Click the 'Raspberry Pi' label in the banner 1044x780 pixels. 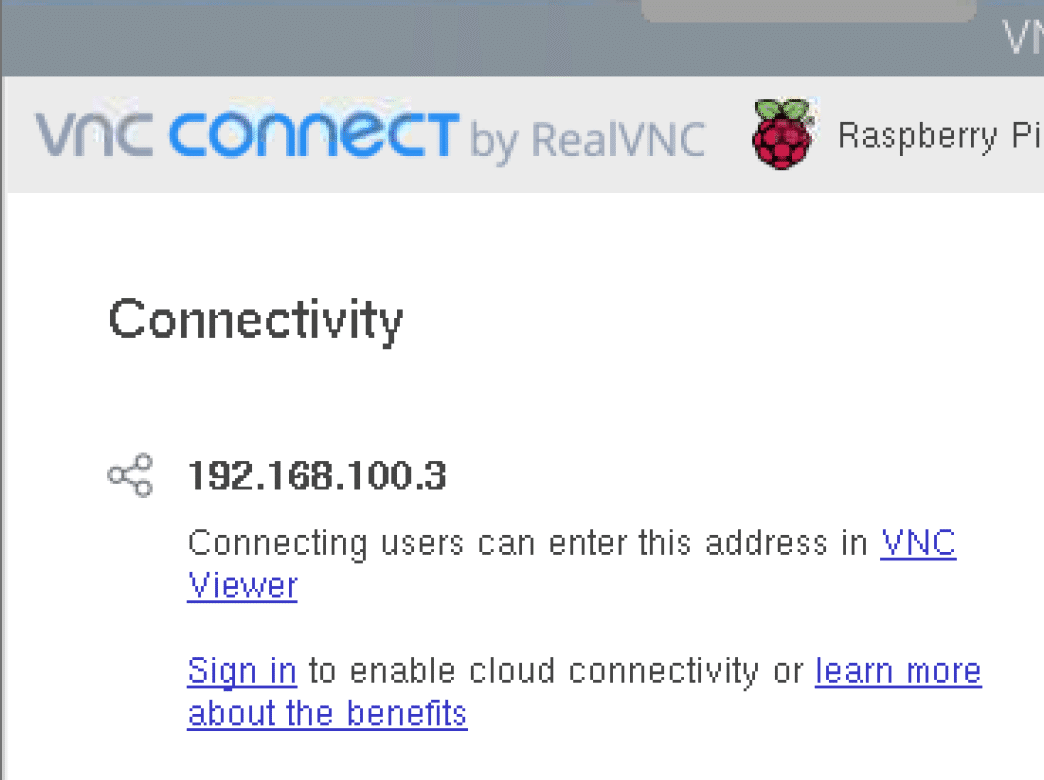[939, 136]
